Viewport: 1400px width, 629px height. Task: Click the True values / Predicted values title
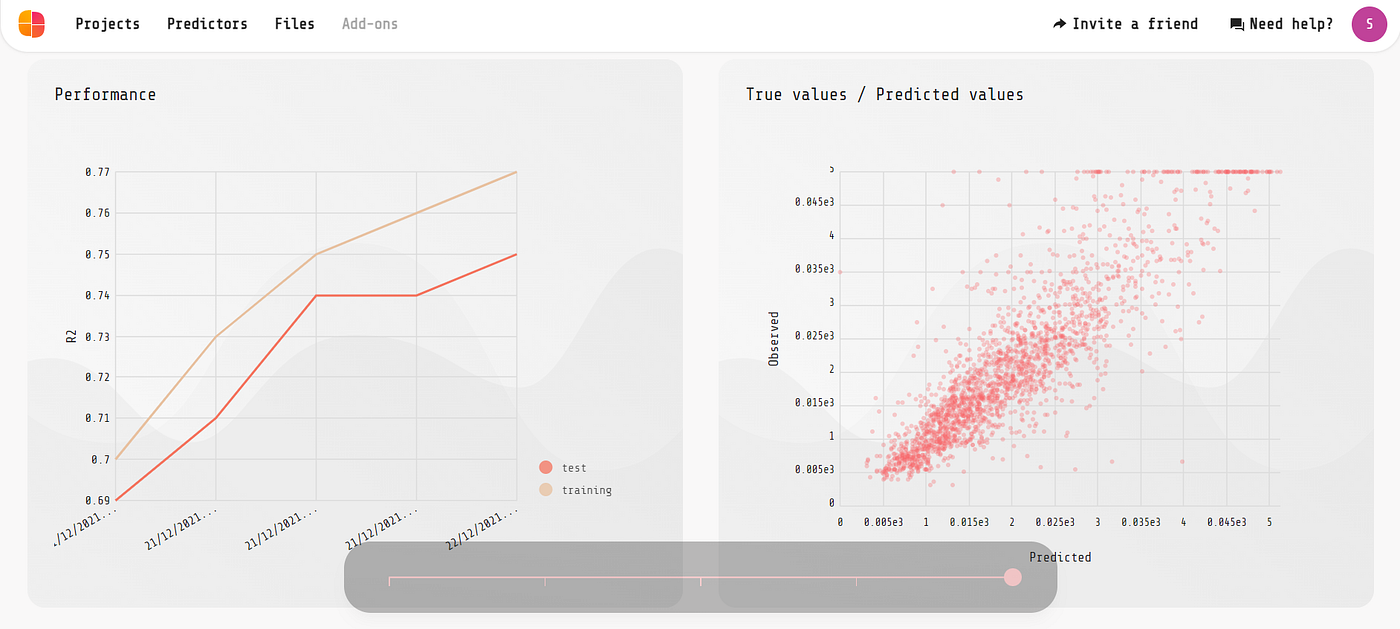(885, 95)
